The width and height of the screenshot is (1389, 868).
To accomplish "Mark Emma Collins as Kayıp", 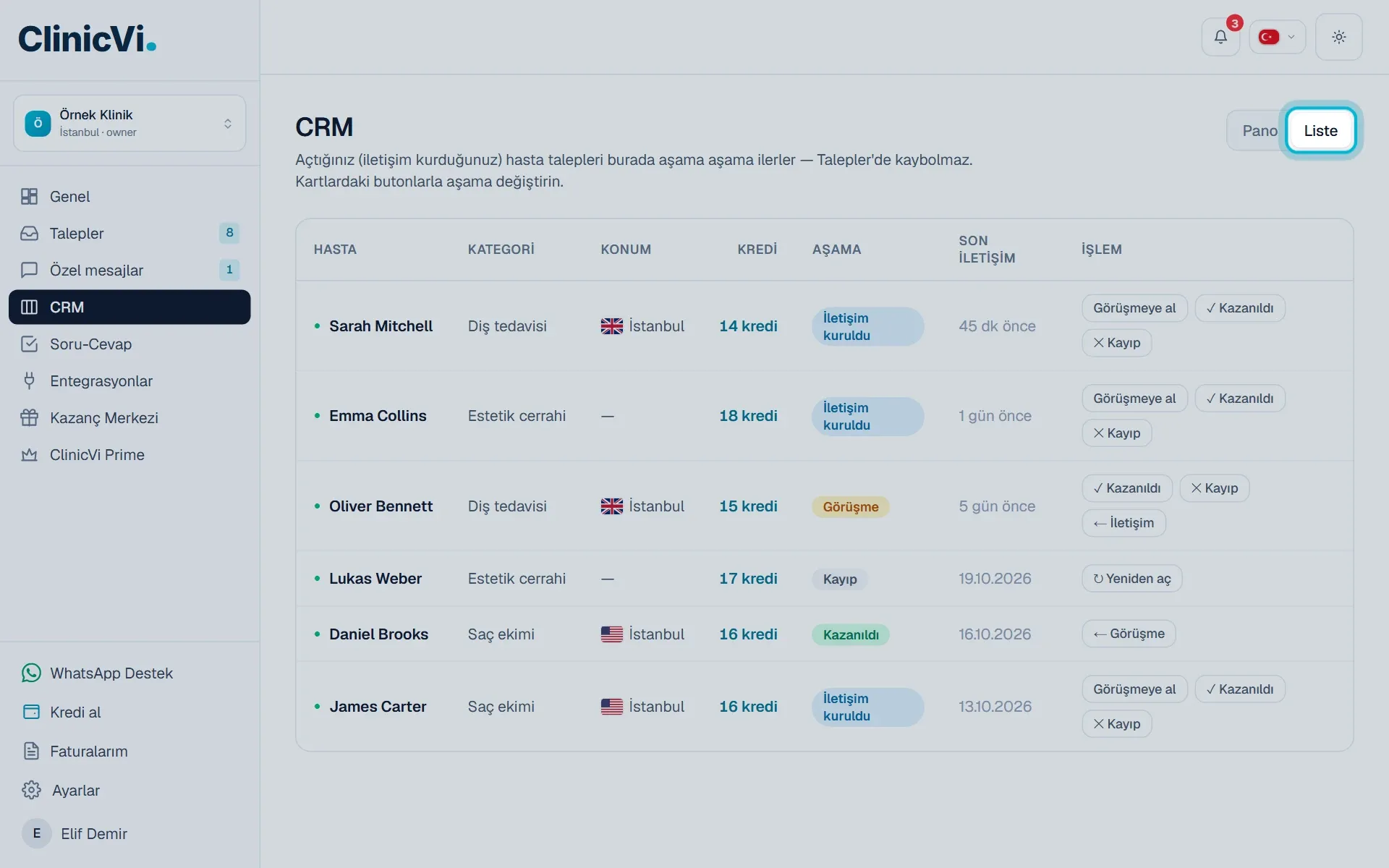I will point(1116,433).
